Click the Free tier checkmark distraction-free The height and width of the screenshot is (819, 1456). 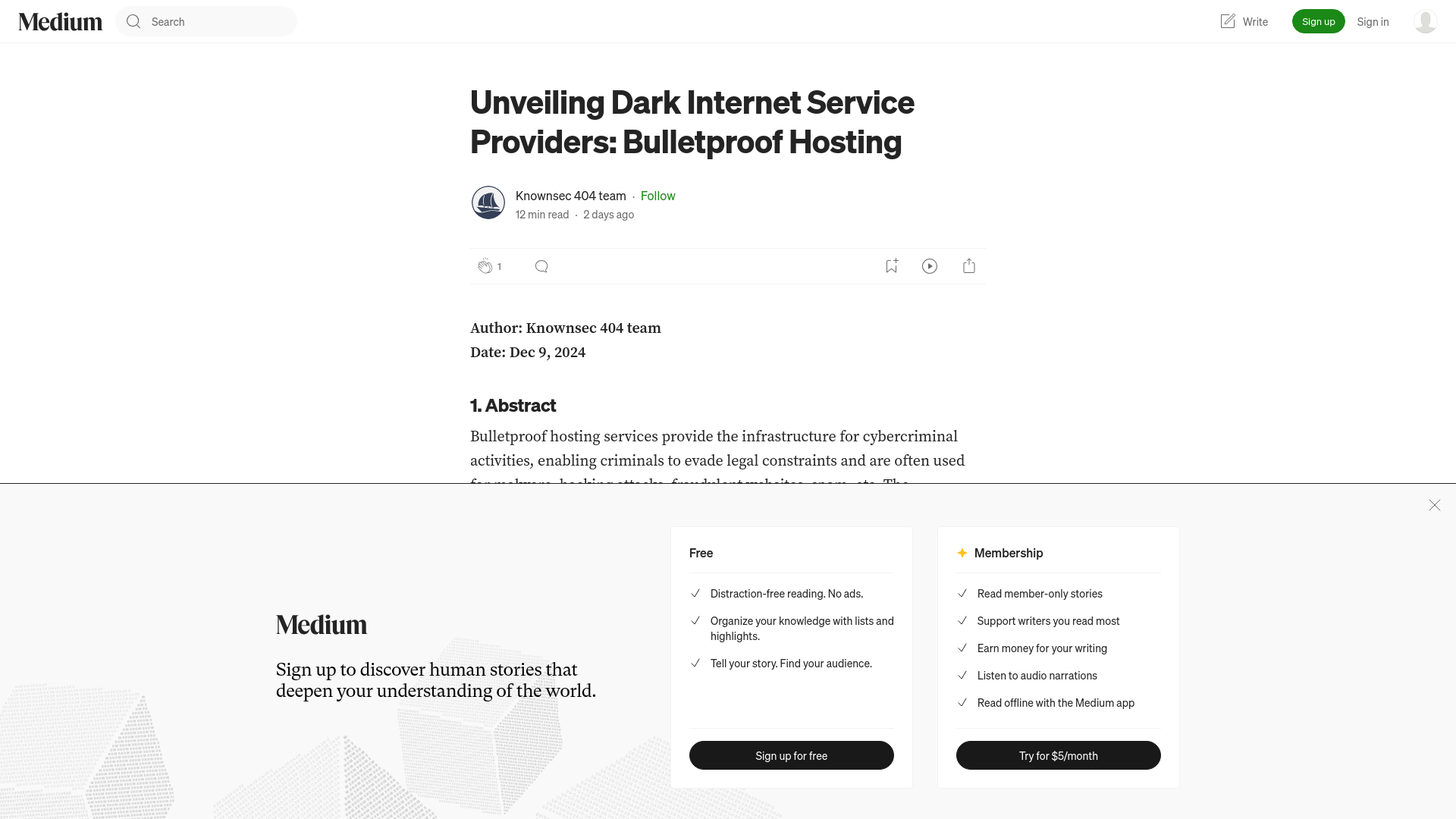[694, 593]
